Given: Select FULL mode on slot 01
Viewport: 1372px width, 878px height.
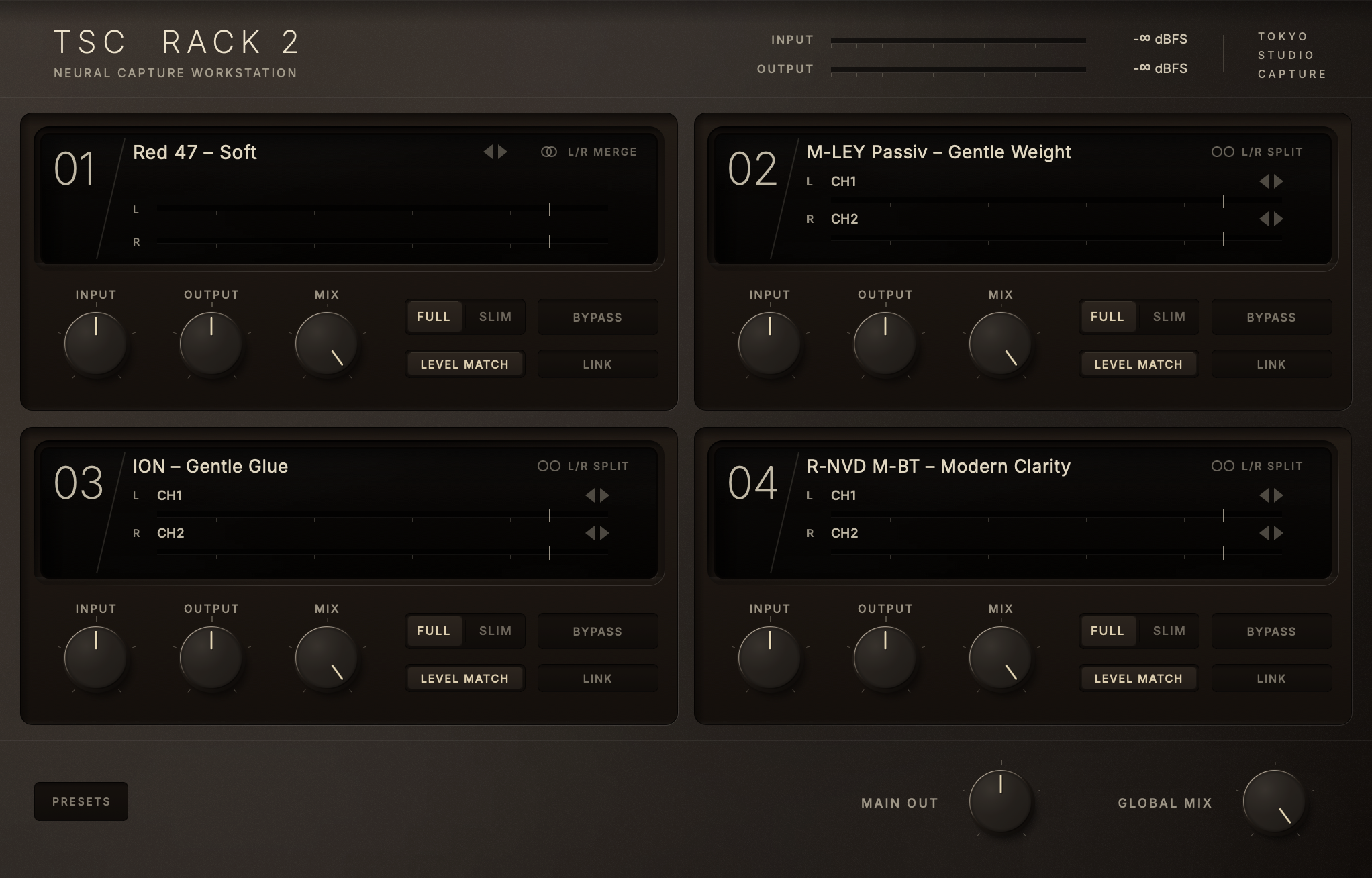Looking at the screenshot, I should point(434,316).
